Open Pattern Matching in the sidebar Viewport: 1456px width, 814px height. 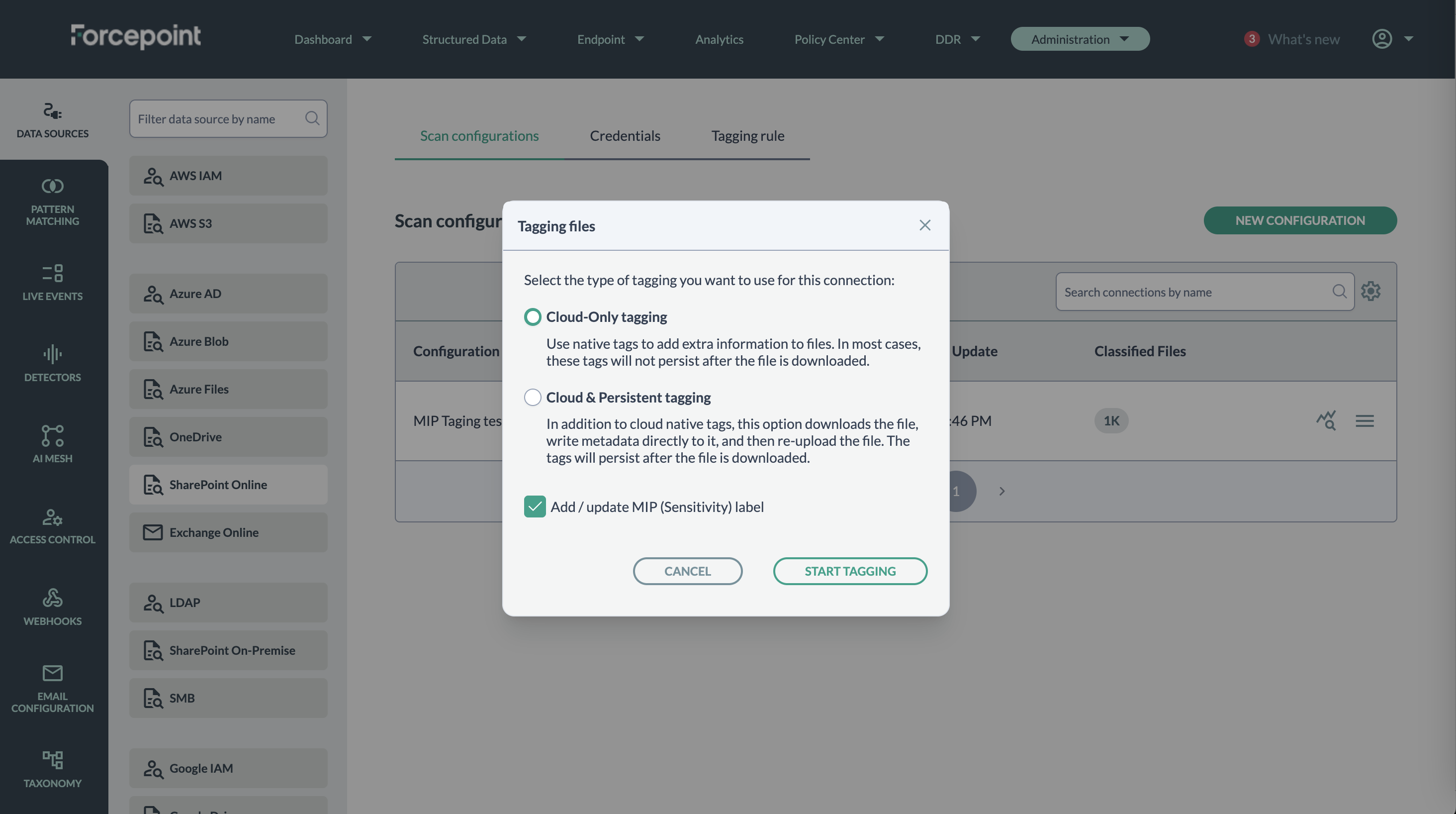[x=52, y=202]
